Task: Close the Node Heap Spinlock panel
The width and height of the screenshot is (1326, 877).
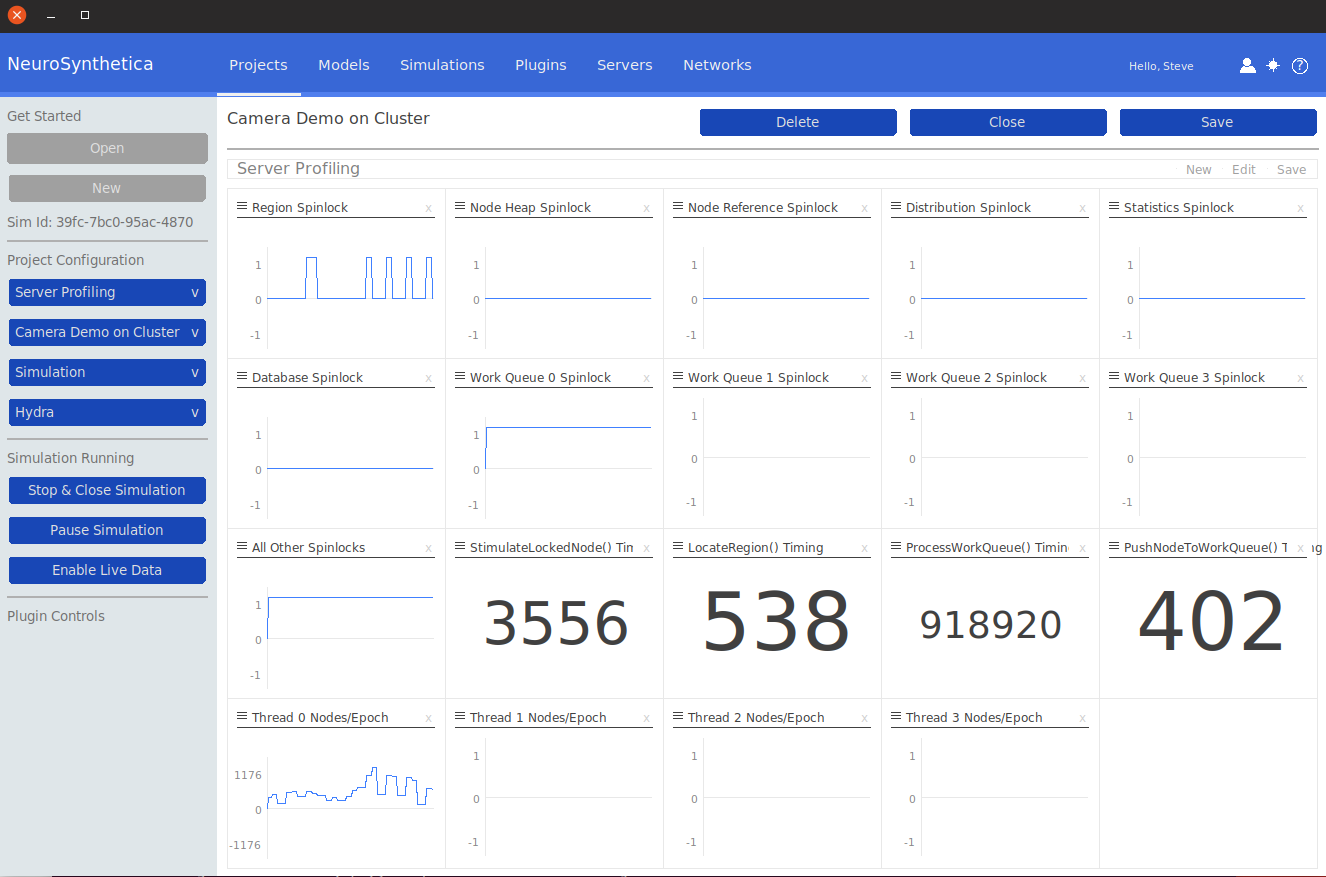Action: point(646,209)
